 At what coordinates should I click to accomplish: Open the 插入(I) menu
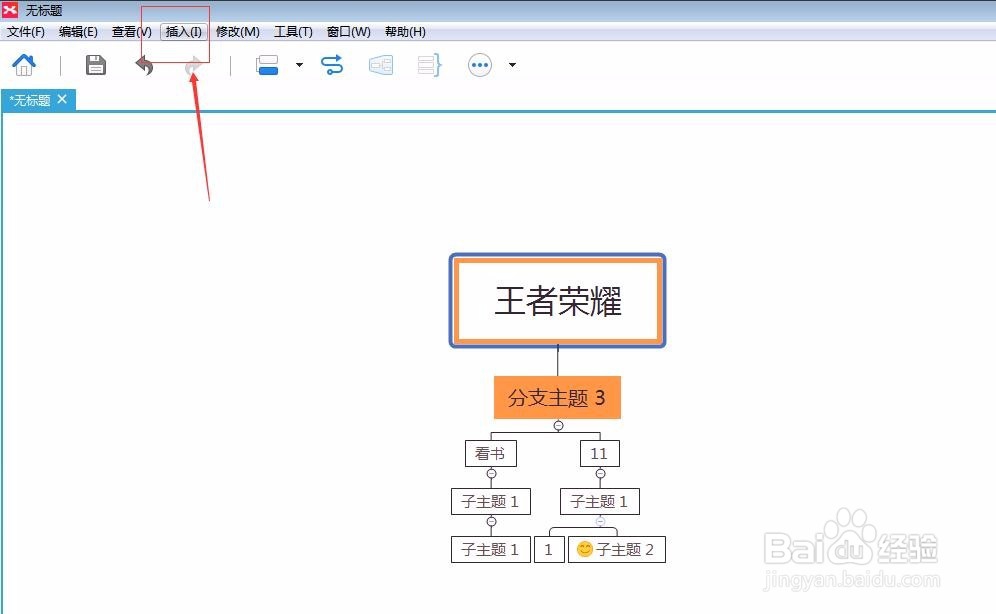pyautogui.click(x=182, y=31)
